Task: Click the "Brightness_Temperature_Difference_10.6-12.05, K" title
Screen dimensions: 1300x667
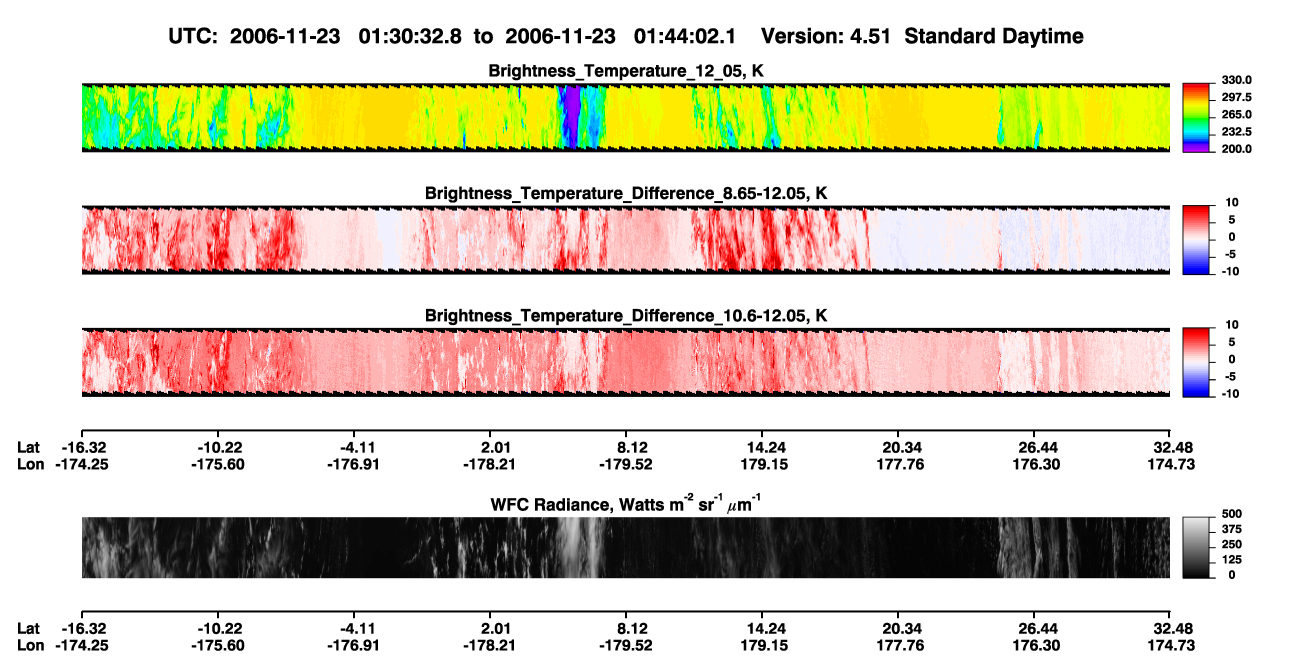Action: (x=626, y=315)
